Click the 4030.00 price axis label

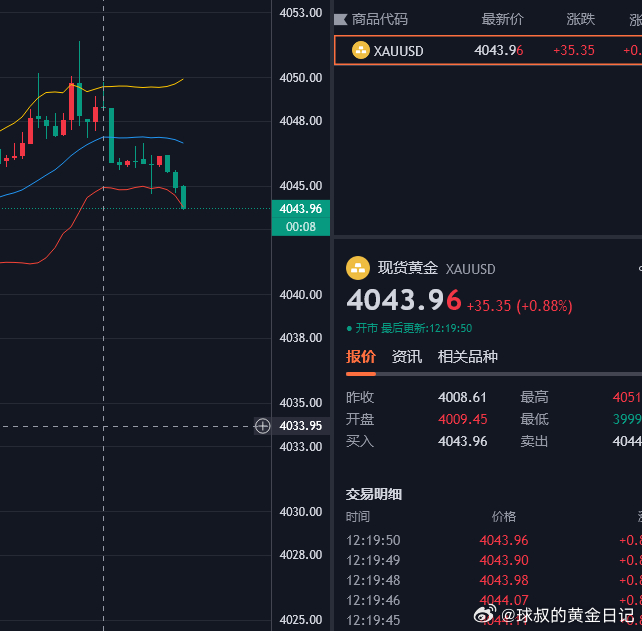(301, 512)
